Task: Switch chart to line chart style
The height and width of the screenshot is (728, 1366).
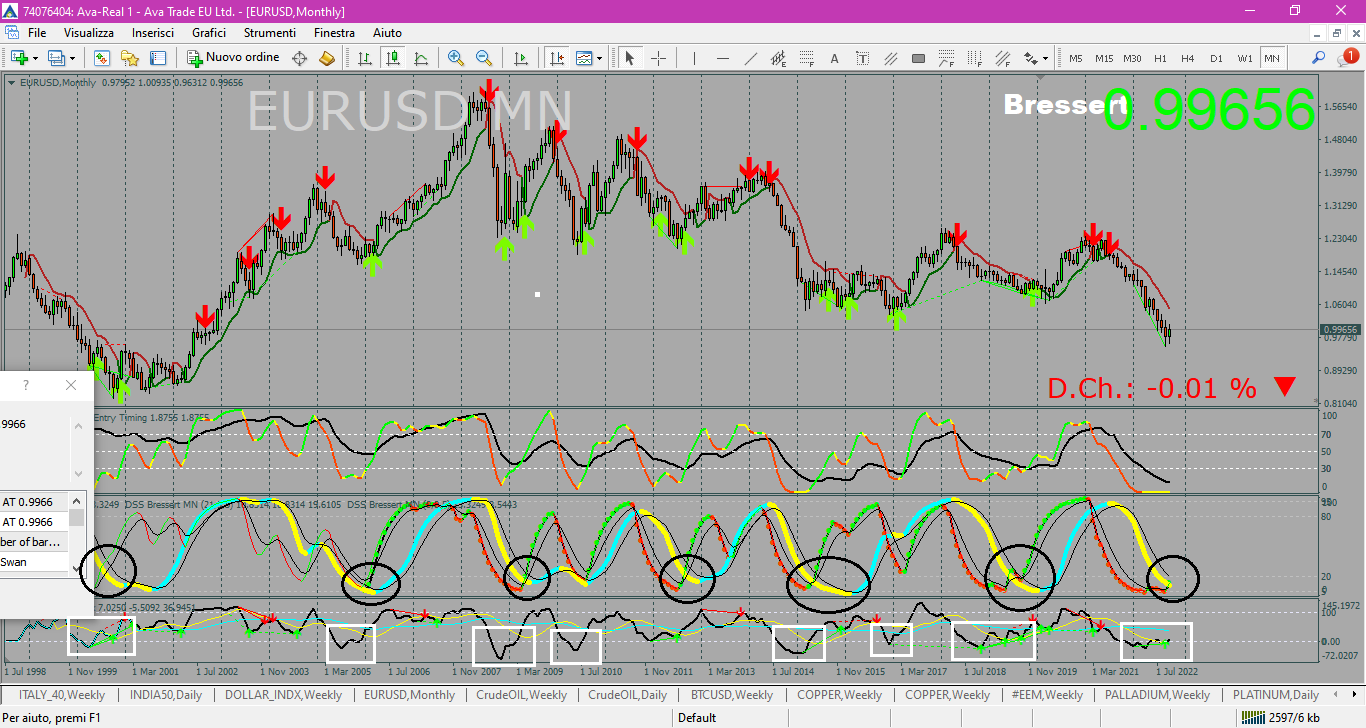Action: click(422, 58)
